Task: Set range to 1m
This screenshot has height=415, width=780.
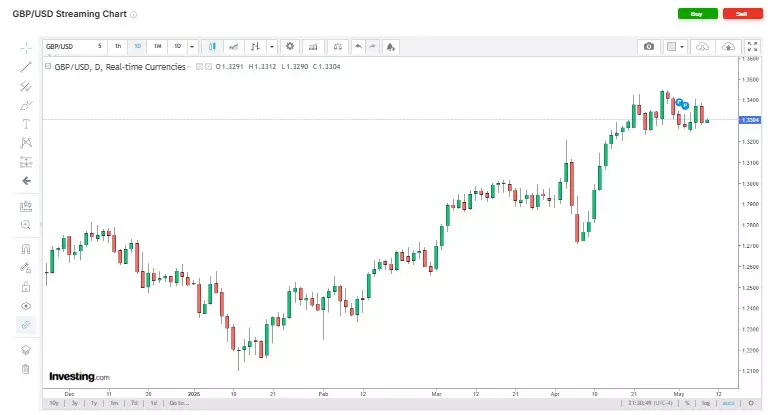Action: point(114,403)
